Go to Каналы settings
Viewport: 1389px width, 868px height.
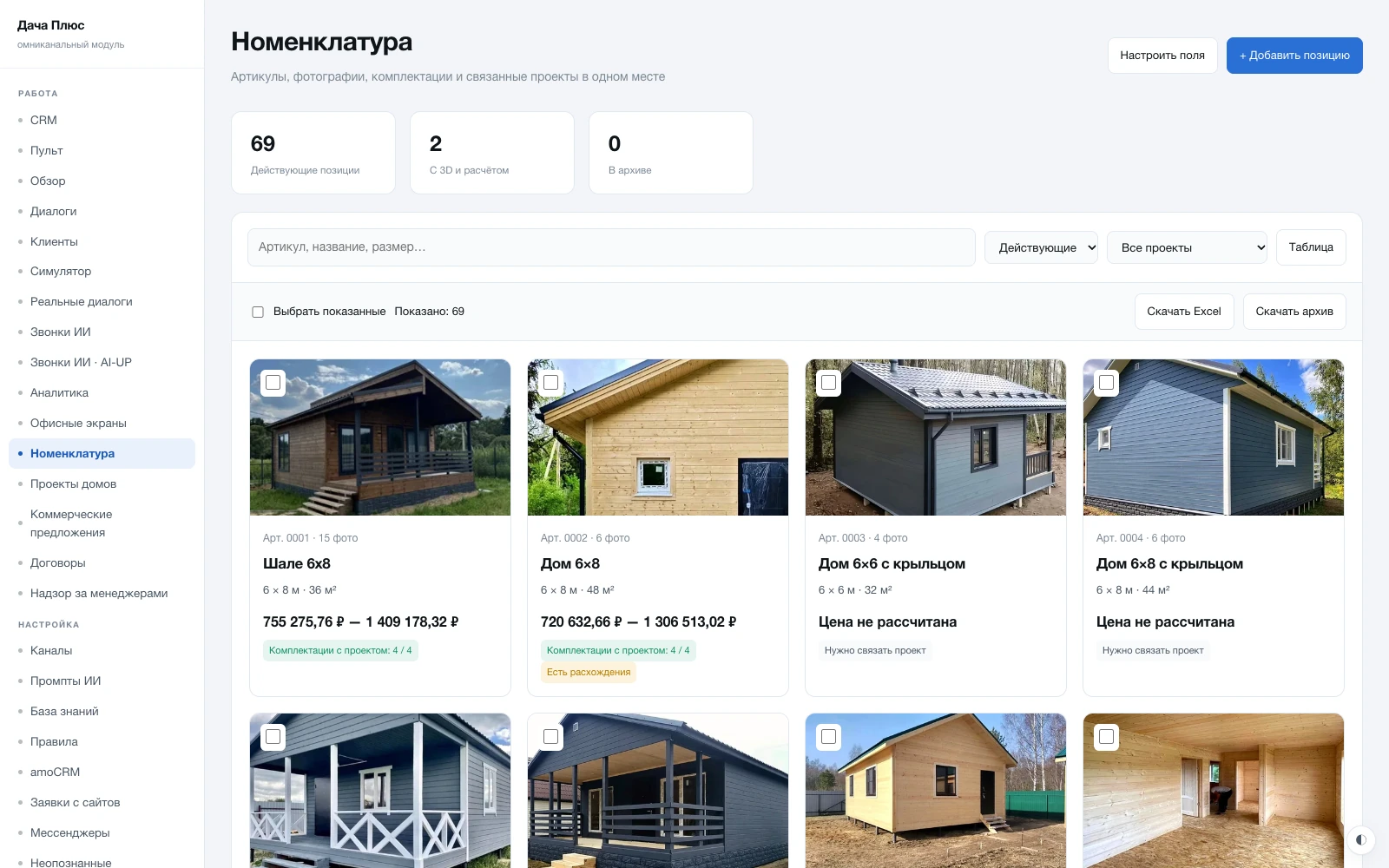coord(102,651)
